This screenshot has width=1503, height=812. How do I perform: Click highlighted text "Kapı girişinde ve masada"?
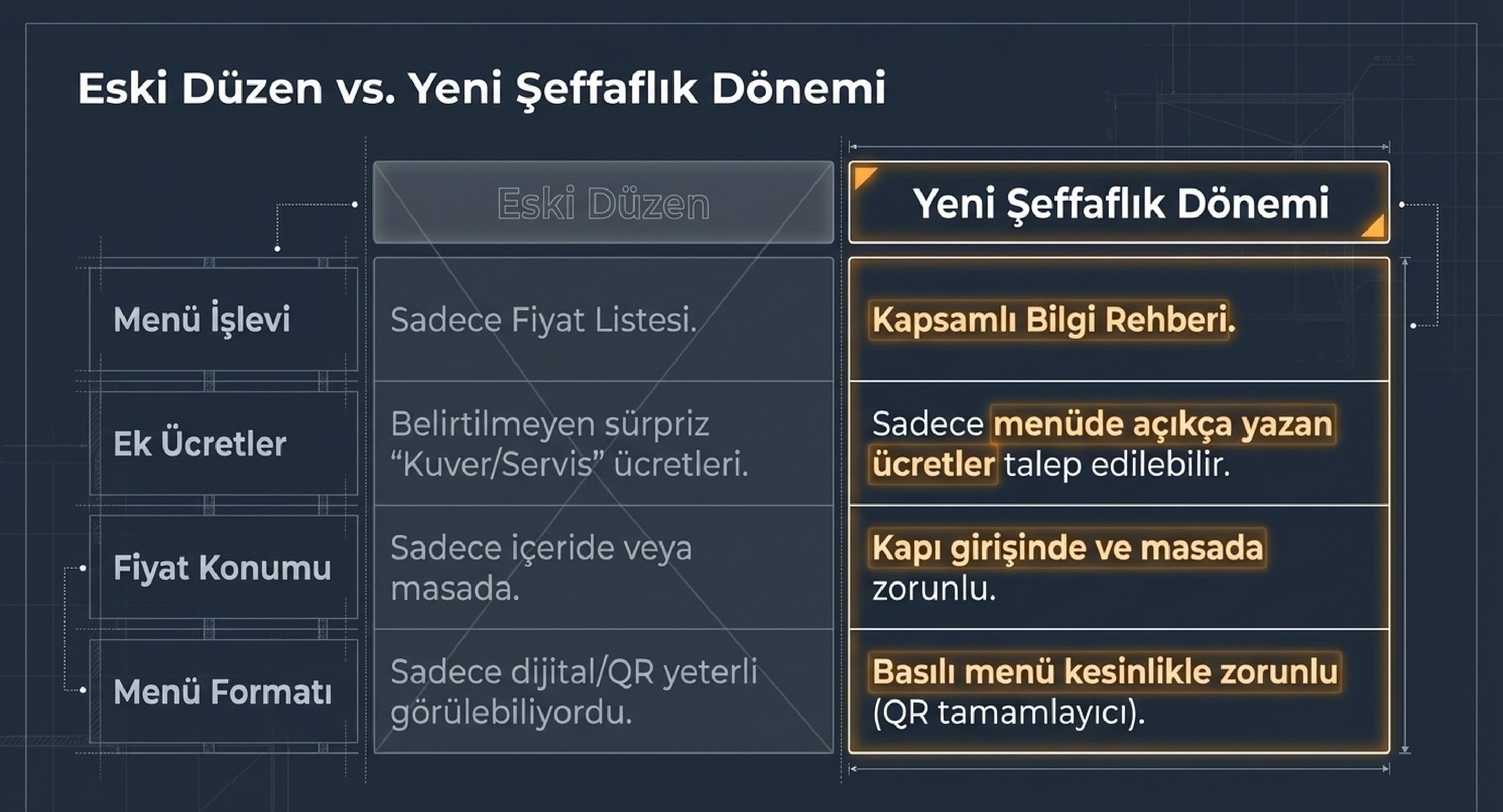click(x=1067, y=548)
